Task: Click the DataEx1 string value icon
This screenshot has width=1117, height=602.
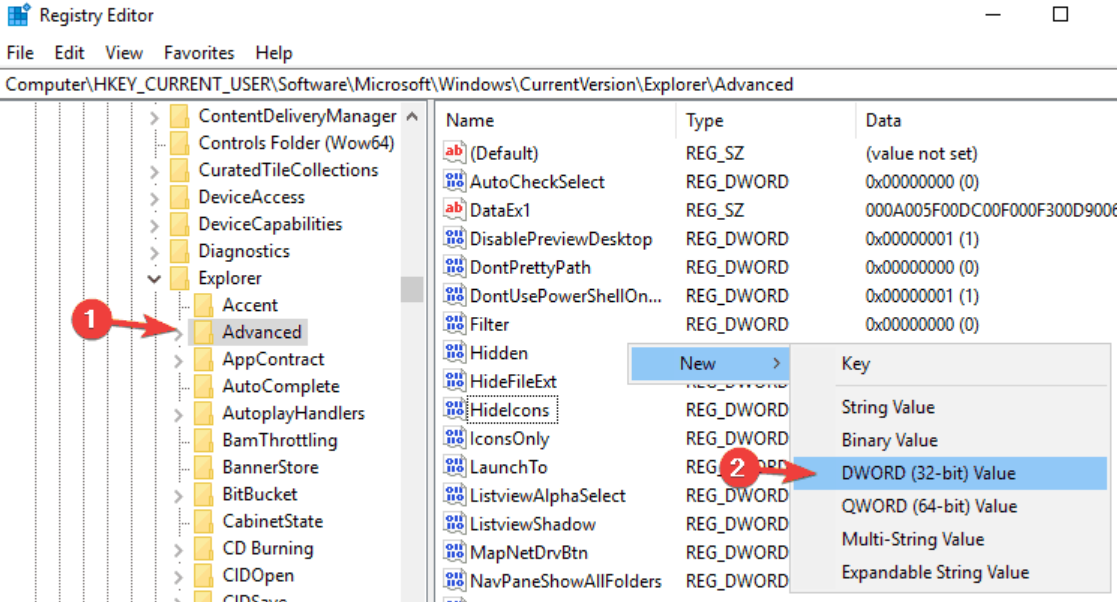Action: click(454, 209)
